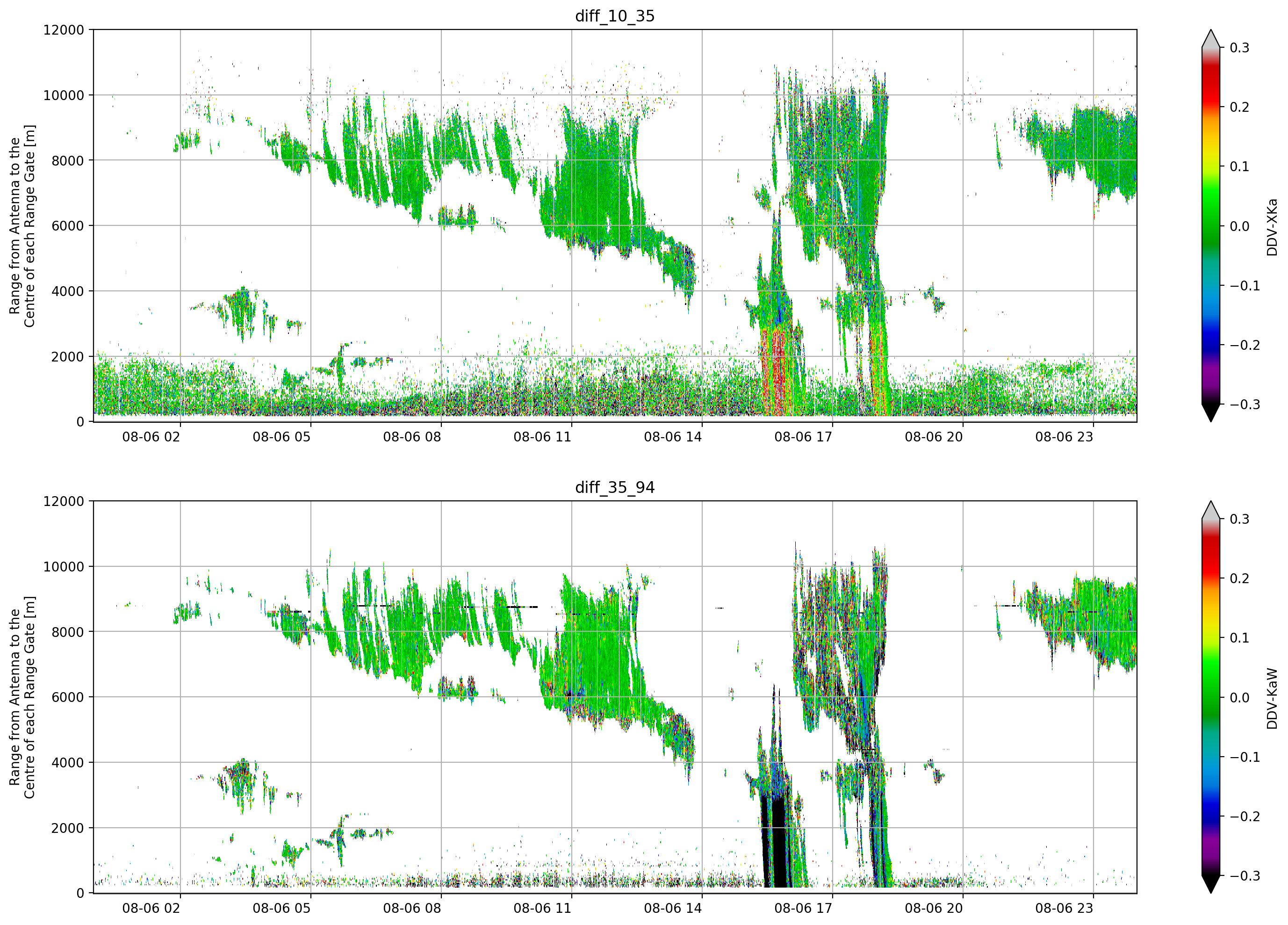
Task: Click the 0.3 tick on DDV-KaW colorbar
Action: click(x=1239, y=519)
